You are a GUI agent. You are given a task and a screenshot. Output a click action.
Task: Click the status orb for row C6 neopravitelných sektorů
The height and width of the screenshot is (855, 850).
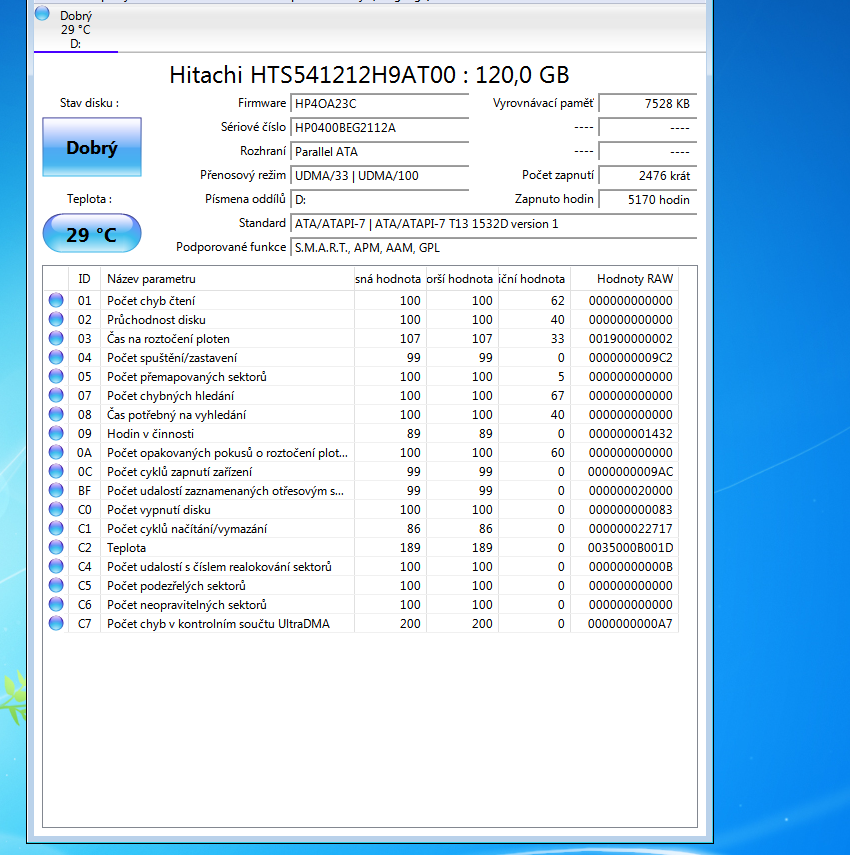(56, 604)
